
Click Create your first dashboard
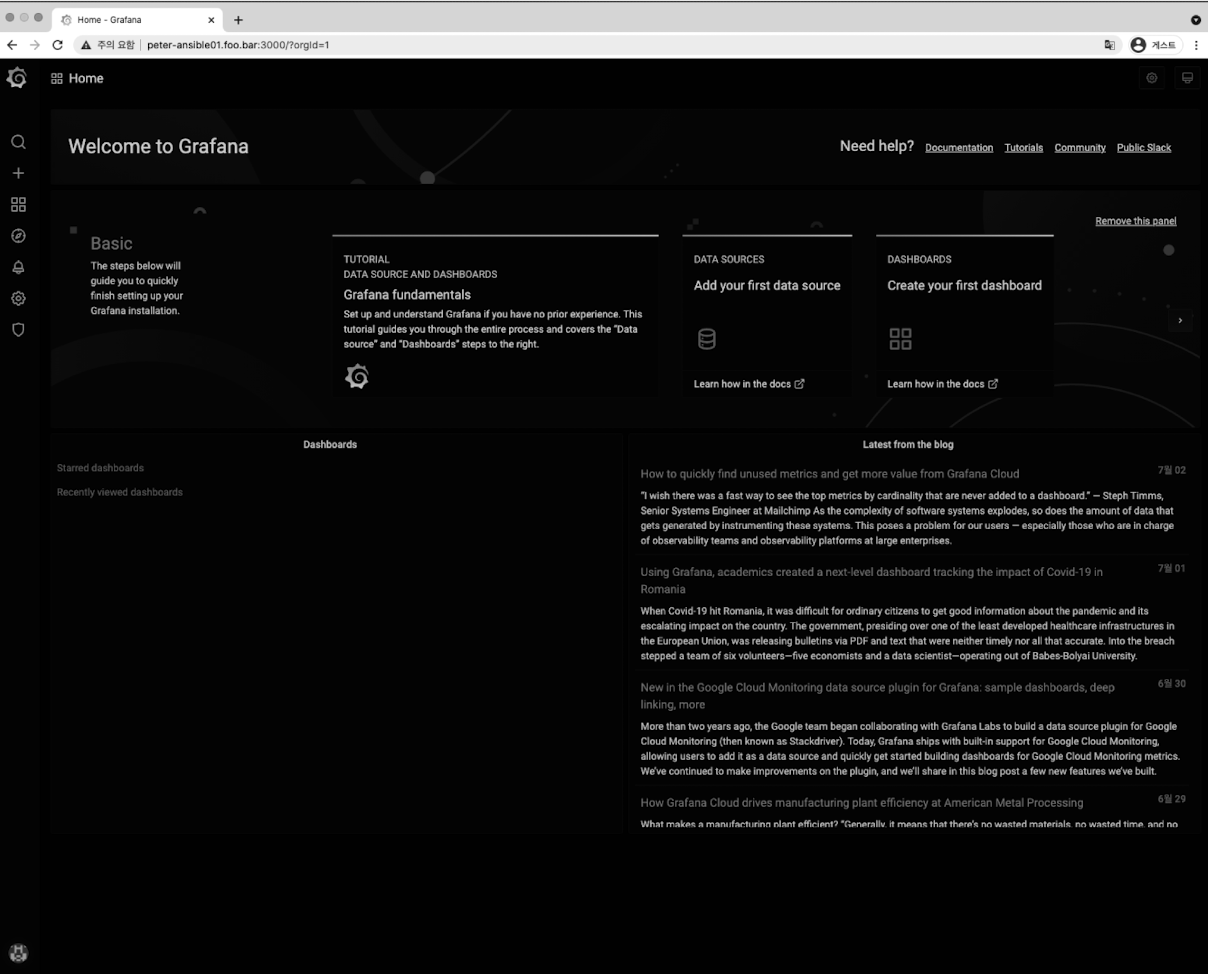click(964, 285)
